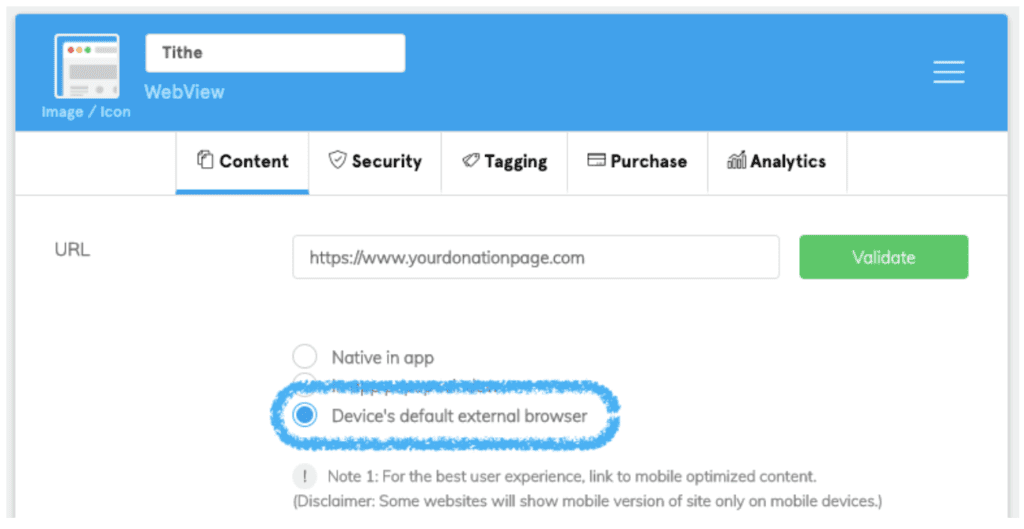1024x529 pixels.
Task: Click the Native in app option text
Action: click(x=382, y=357)
